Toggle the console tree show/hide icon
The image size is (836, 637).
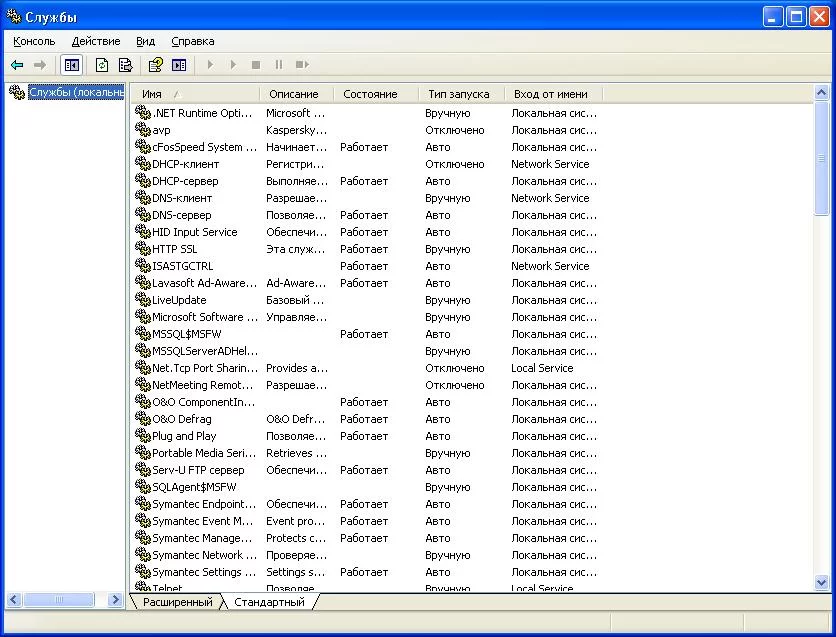point(71,65)
